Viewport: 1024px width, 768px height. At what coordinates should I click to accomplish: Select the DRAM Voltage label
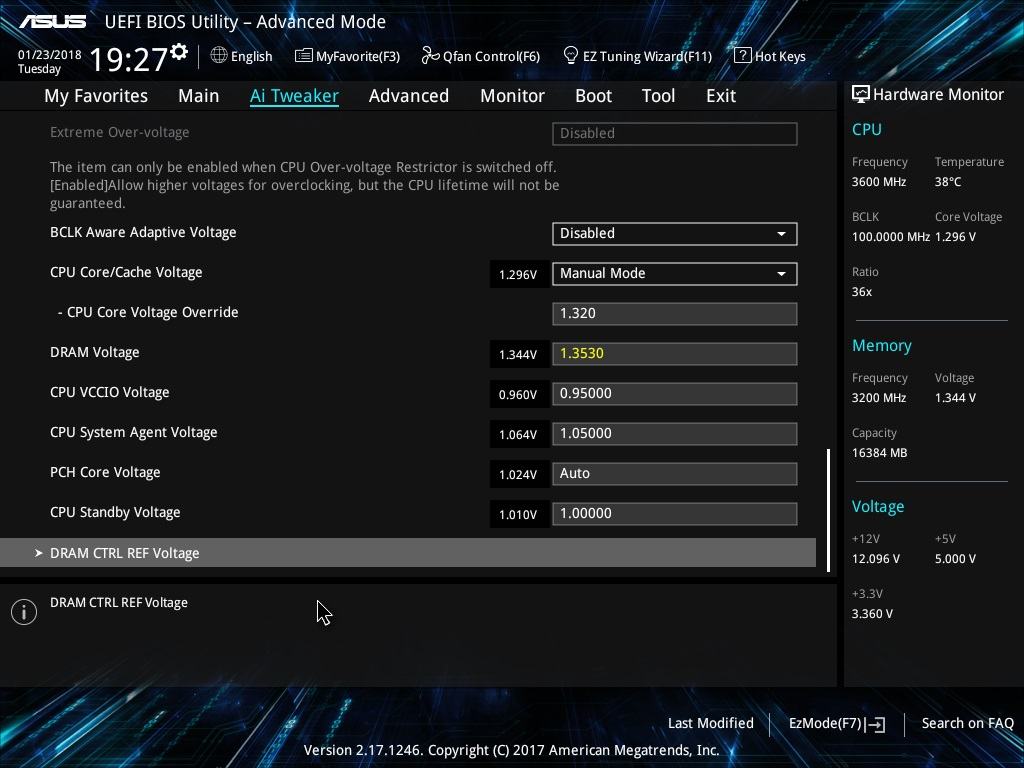point(95,353)
